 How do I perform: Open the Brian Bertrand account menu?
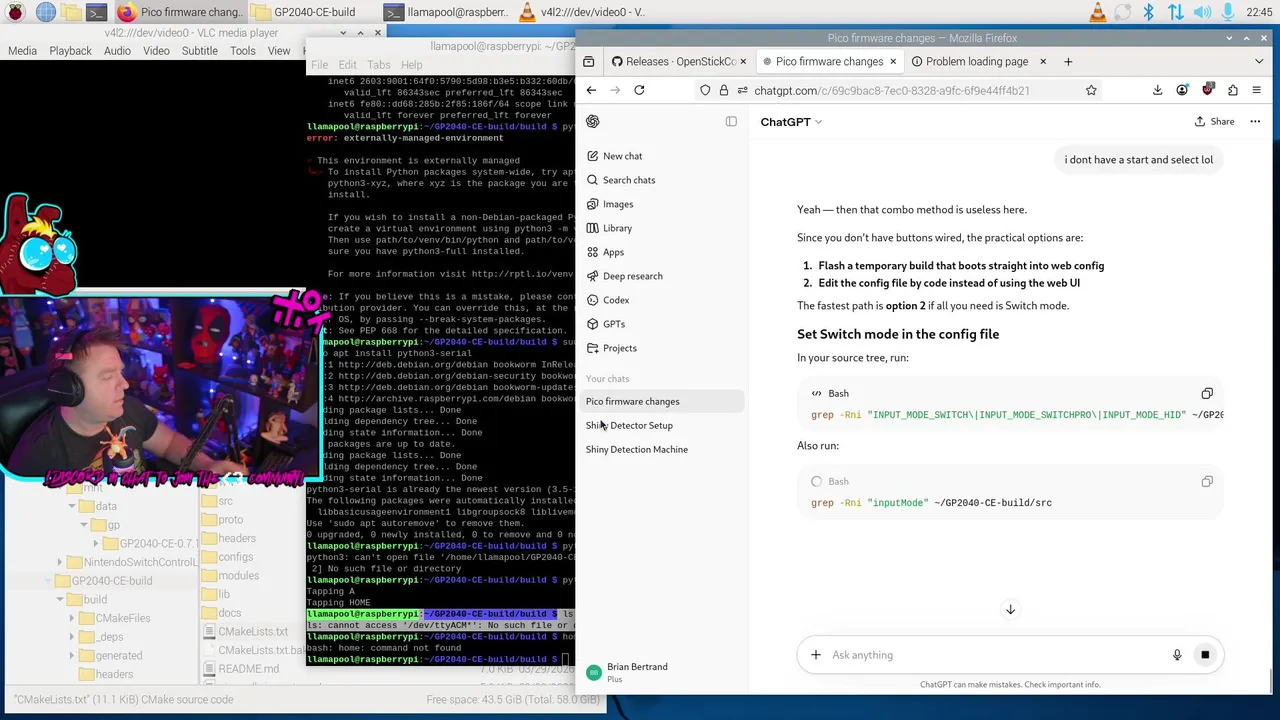pos(664,673)
